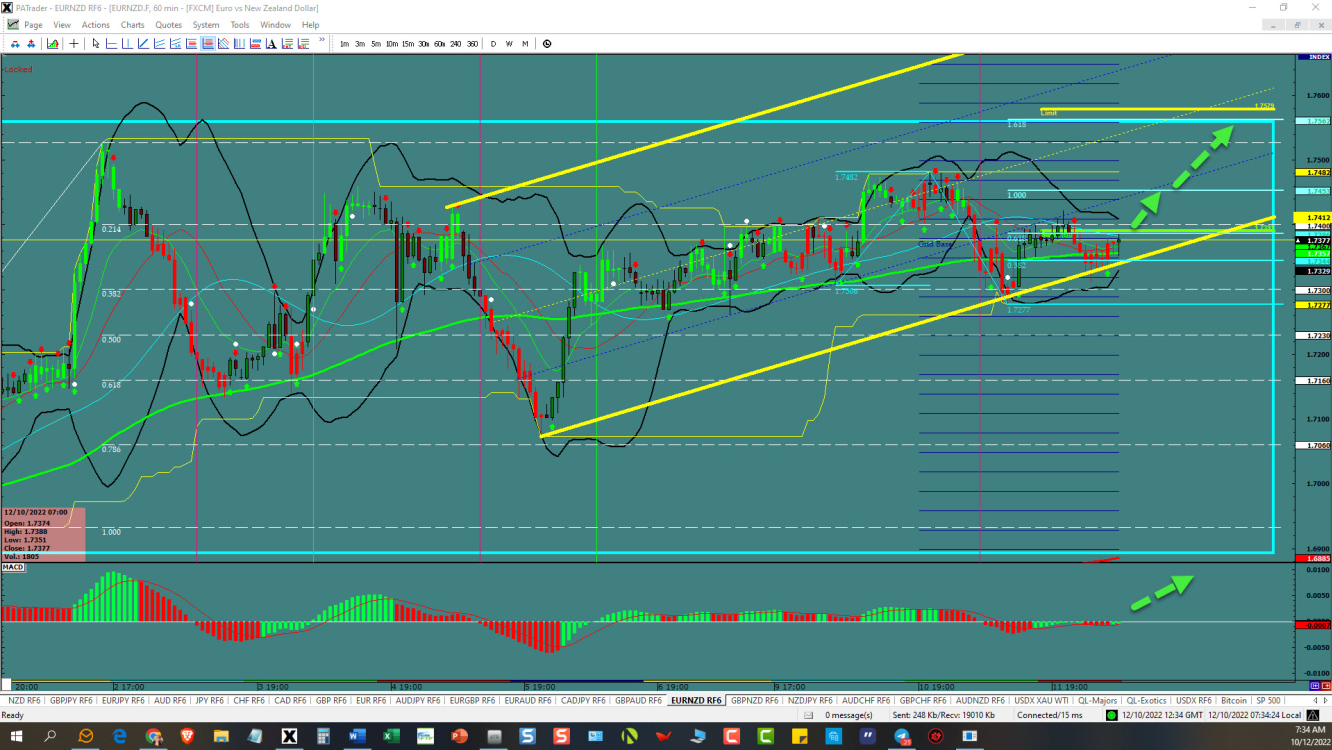1332x750 pixels.
Task: Select the arrow pointer tool
Action: click(96, 44)
